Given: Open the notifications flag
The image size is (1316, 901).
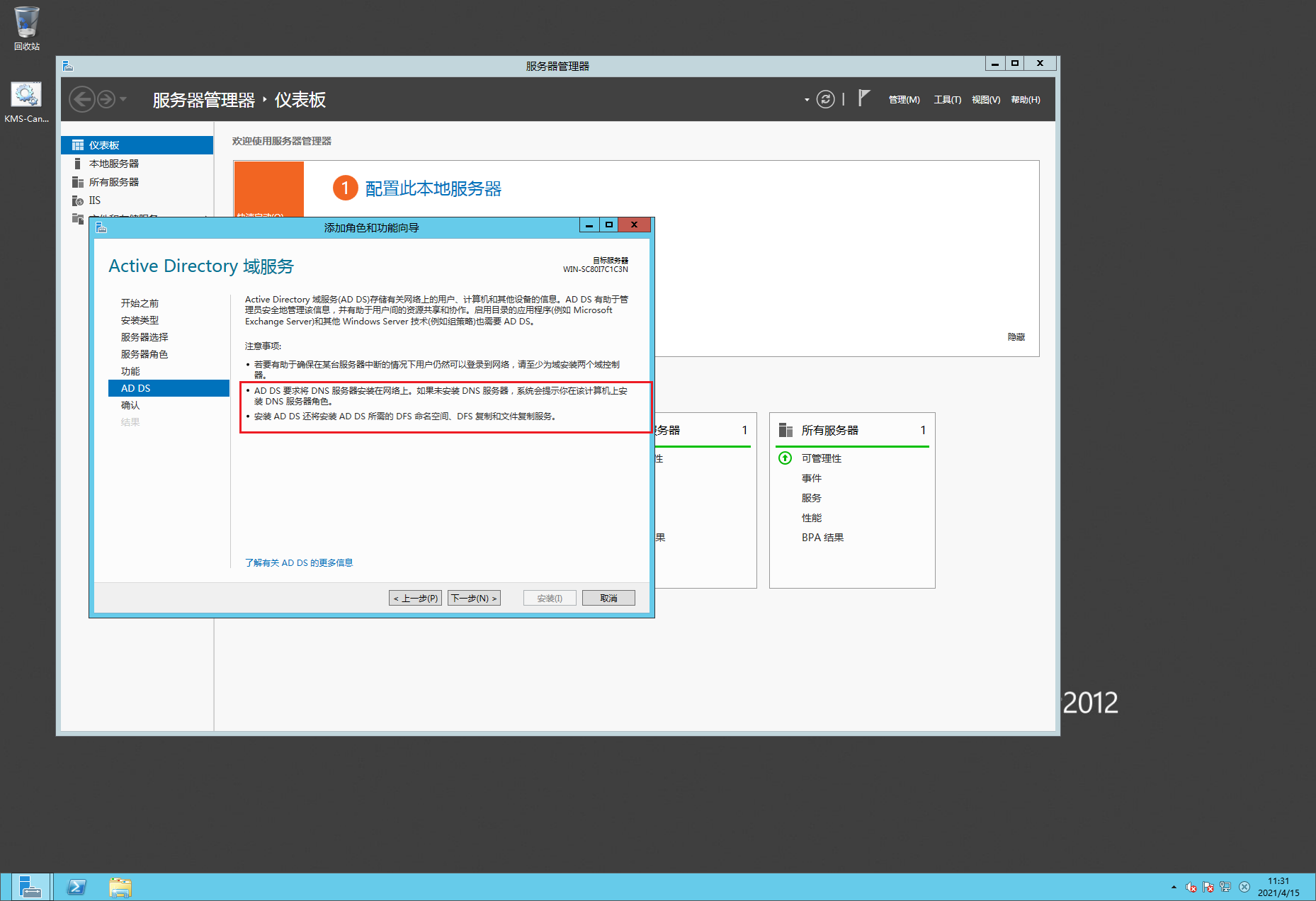Looking at the screenshot, I should pyautogui.click(x=863, y=98).
